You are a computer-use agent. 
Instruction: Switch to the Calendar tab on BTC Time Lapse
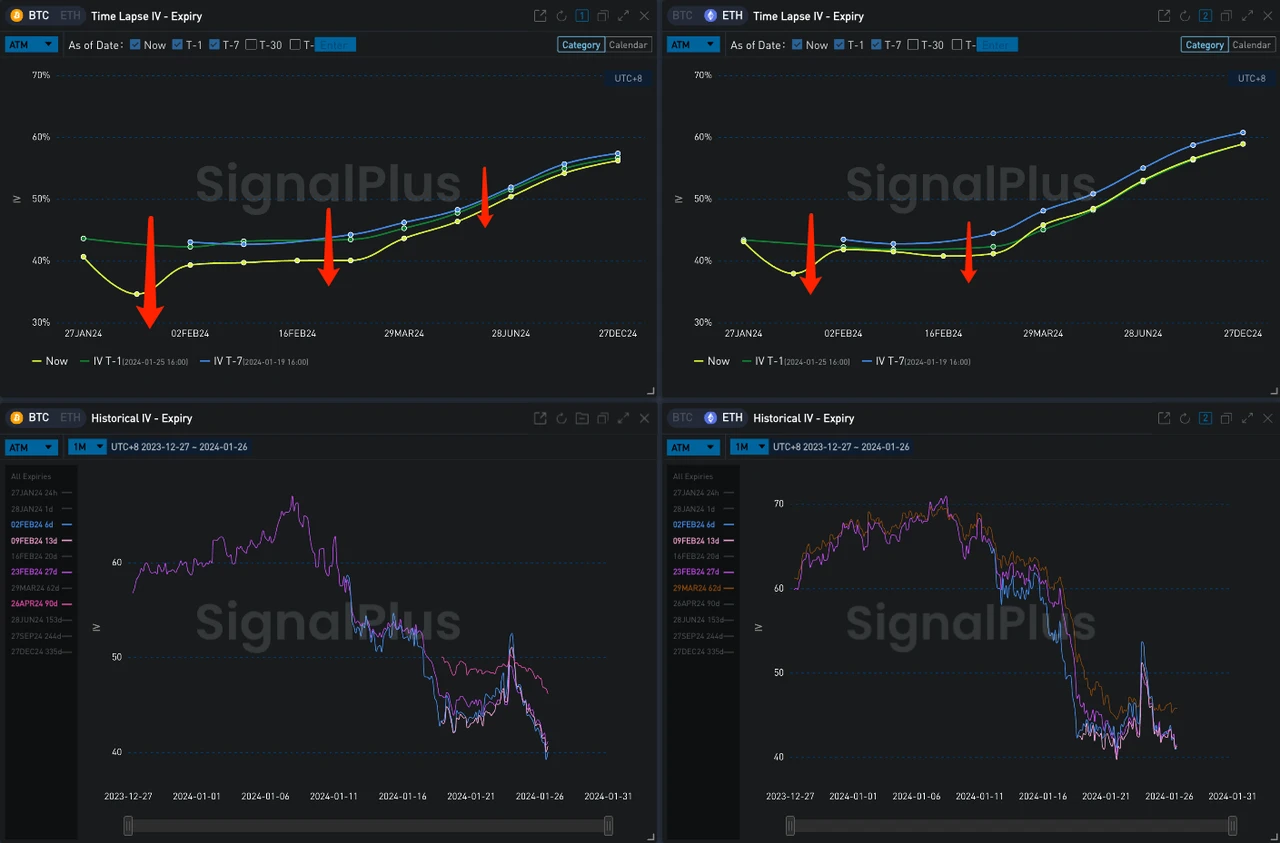(x=628, y=44)
